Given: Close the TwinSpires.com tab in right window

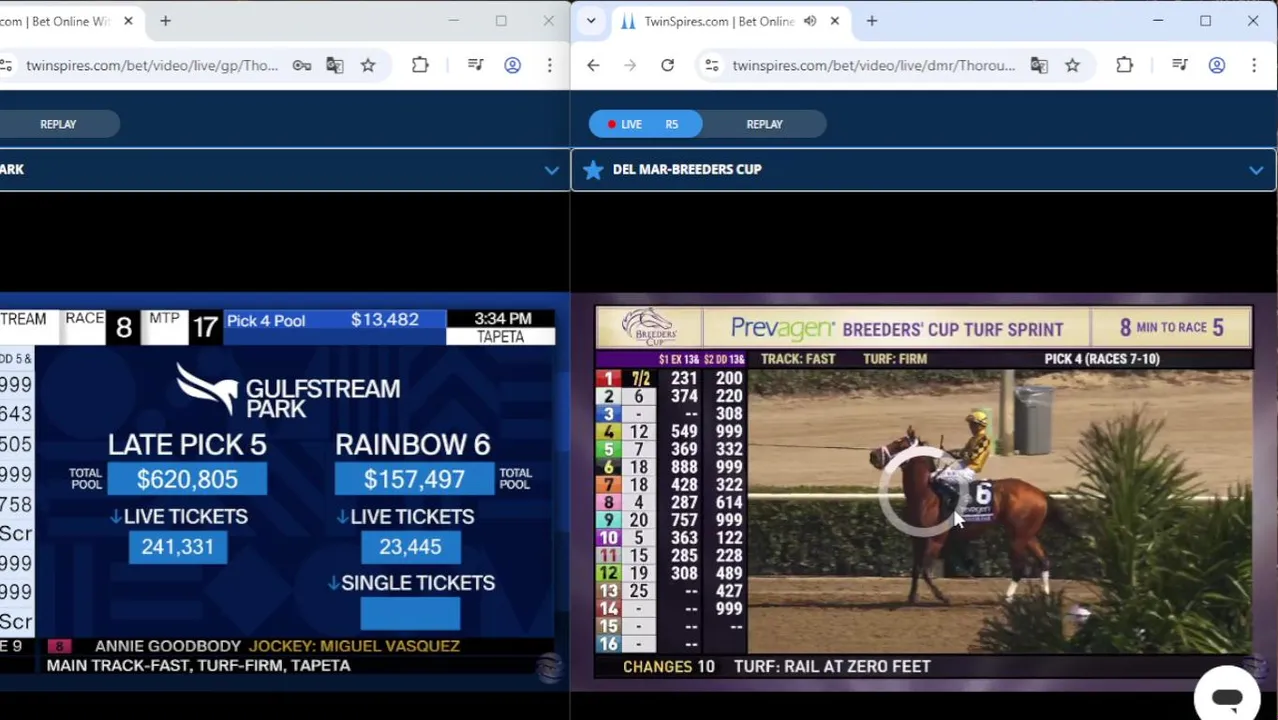Looking at the screenshot, I should (835, 21).
